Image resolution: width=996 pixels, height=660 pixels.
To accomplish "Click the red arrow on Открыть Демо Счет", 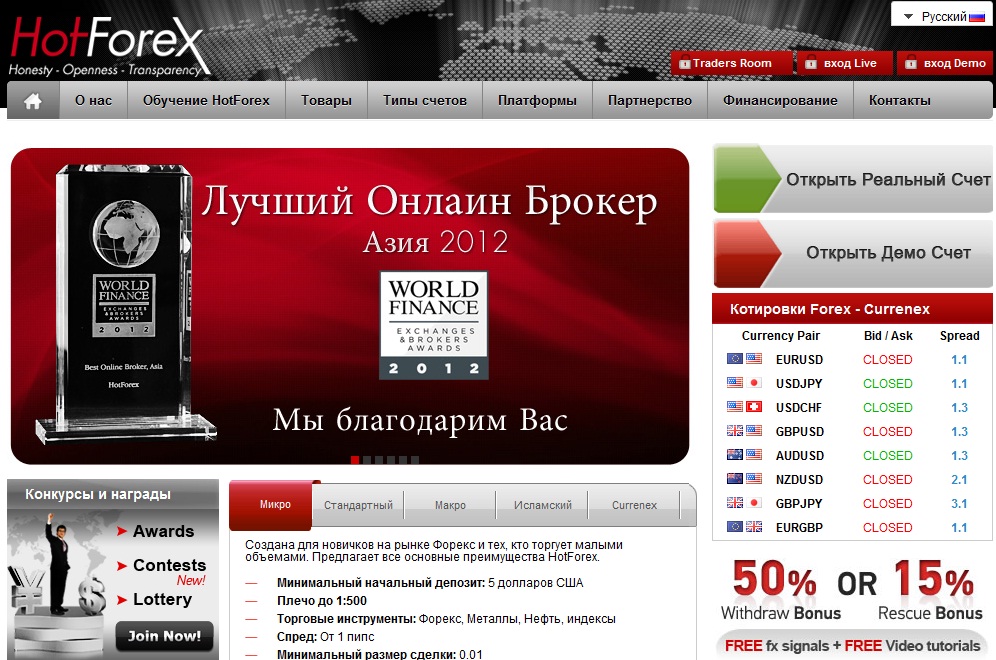I will point(747,253).
